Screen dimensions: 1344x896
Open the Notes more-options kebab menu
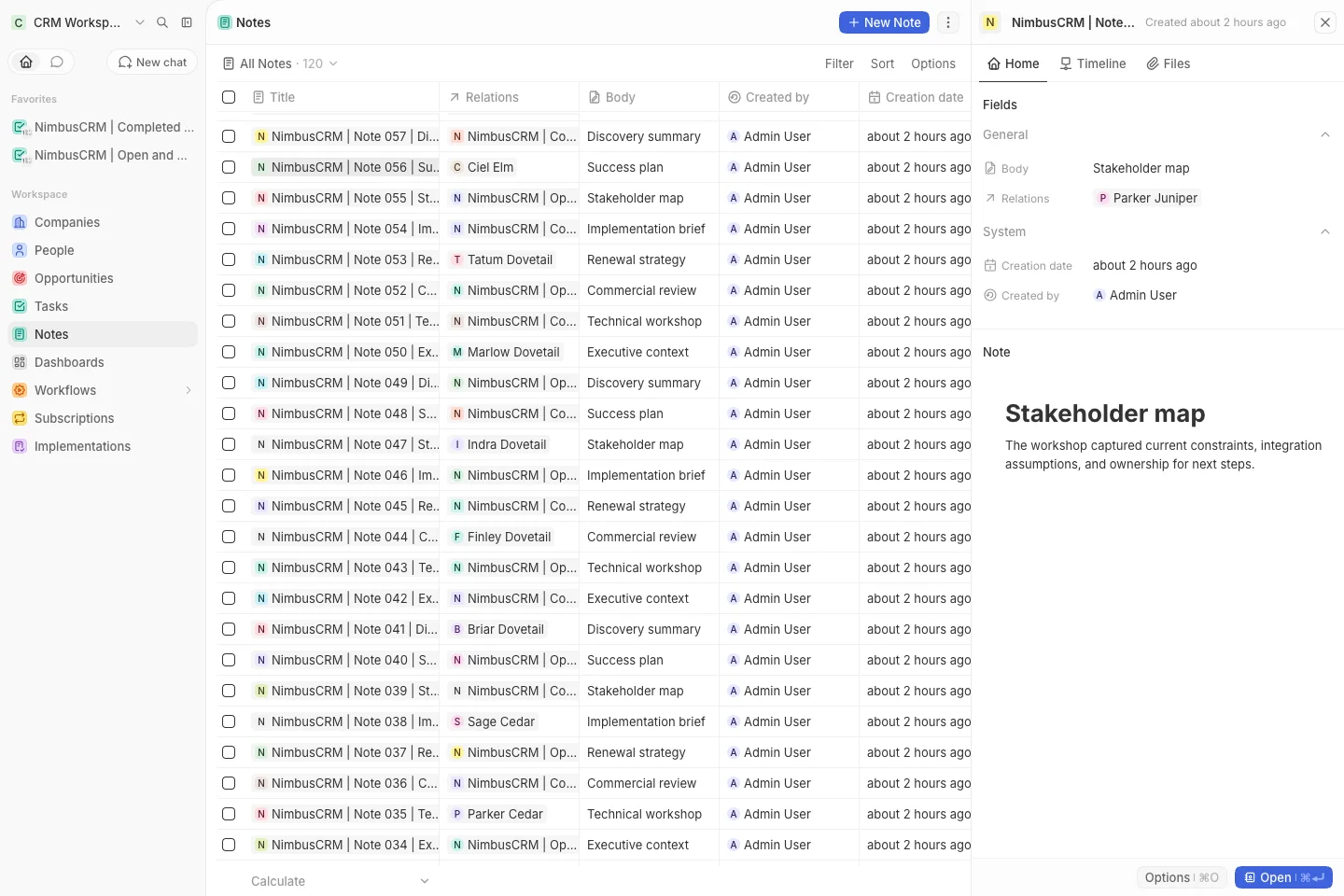pyautogui.click(x=948, y=22)
